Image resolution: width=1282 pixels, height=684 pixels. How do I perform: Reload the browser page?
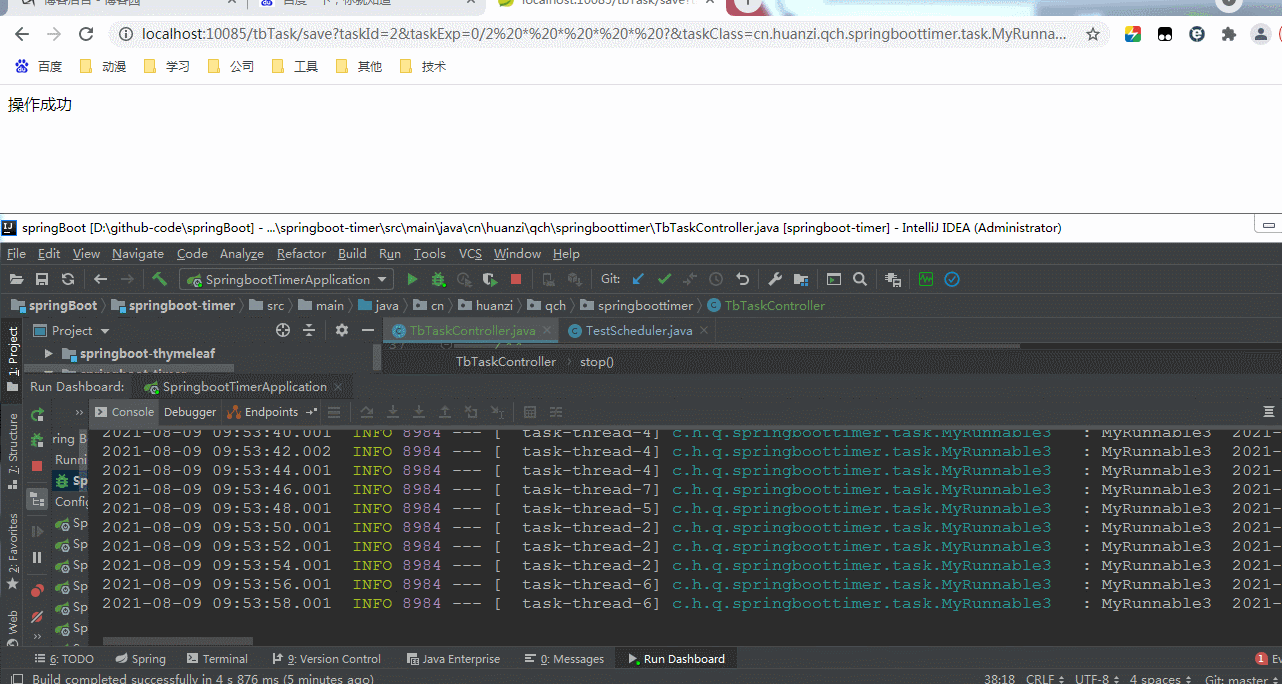[86, 34]
